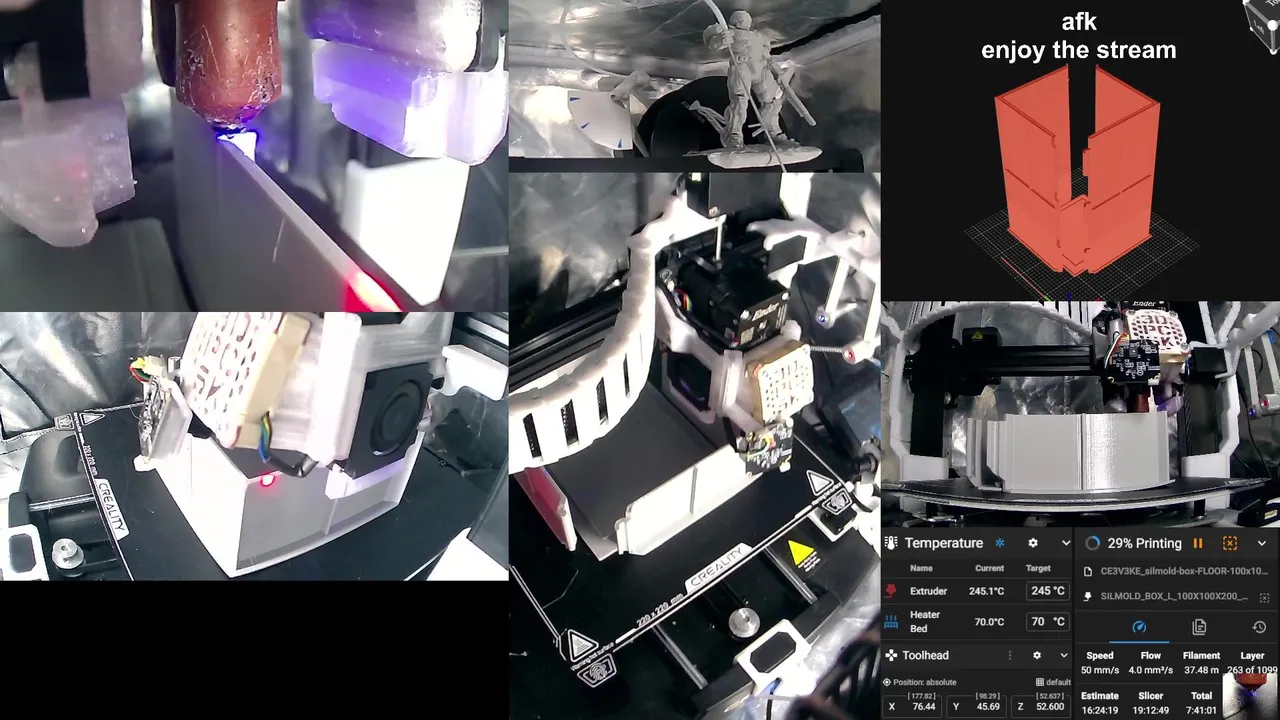The image size is (1280, 720).
Task: Click the 29% Printing progress spinner
Action: tap(1092, 543)
